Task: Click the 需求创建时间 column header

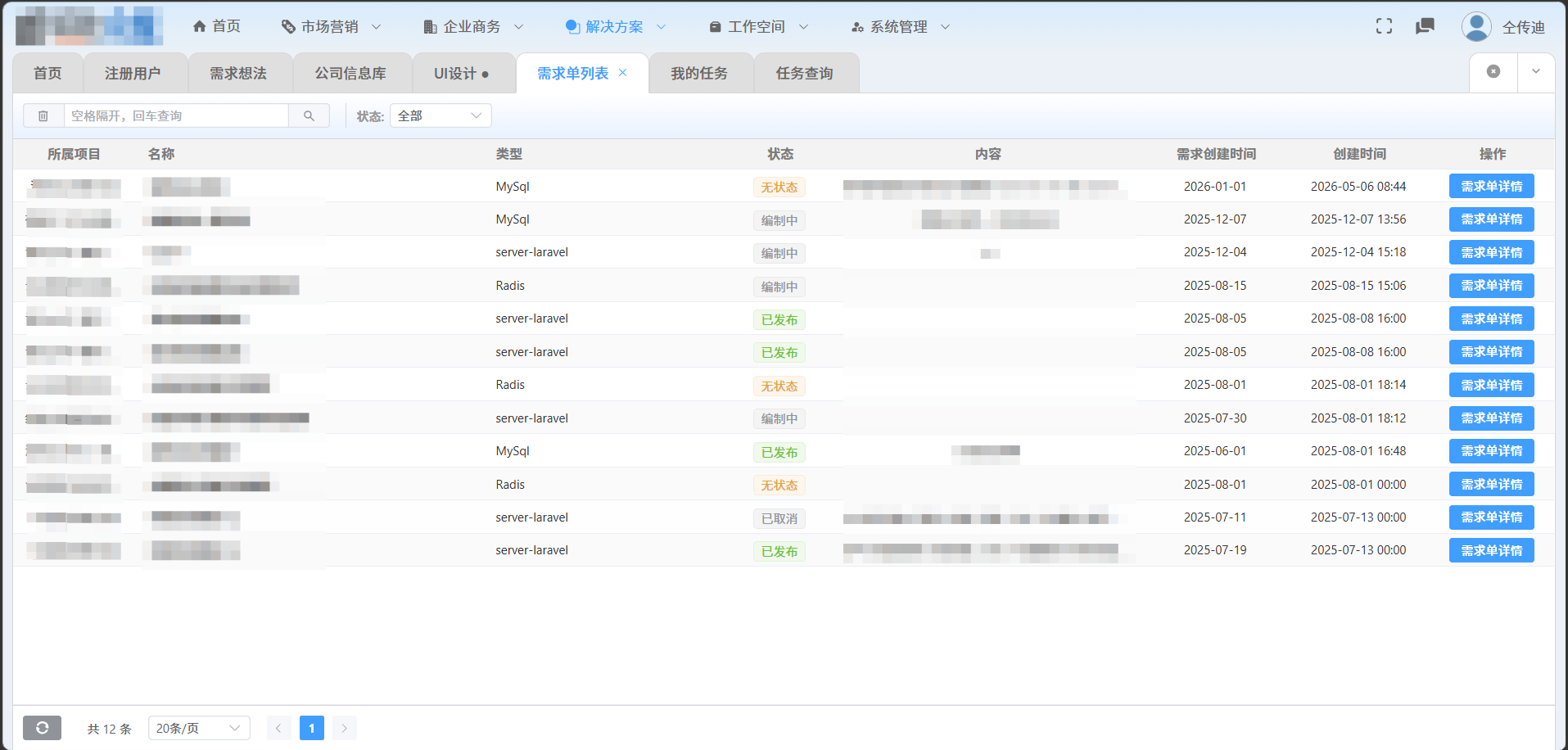Action: (x=1216, y=154)
